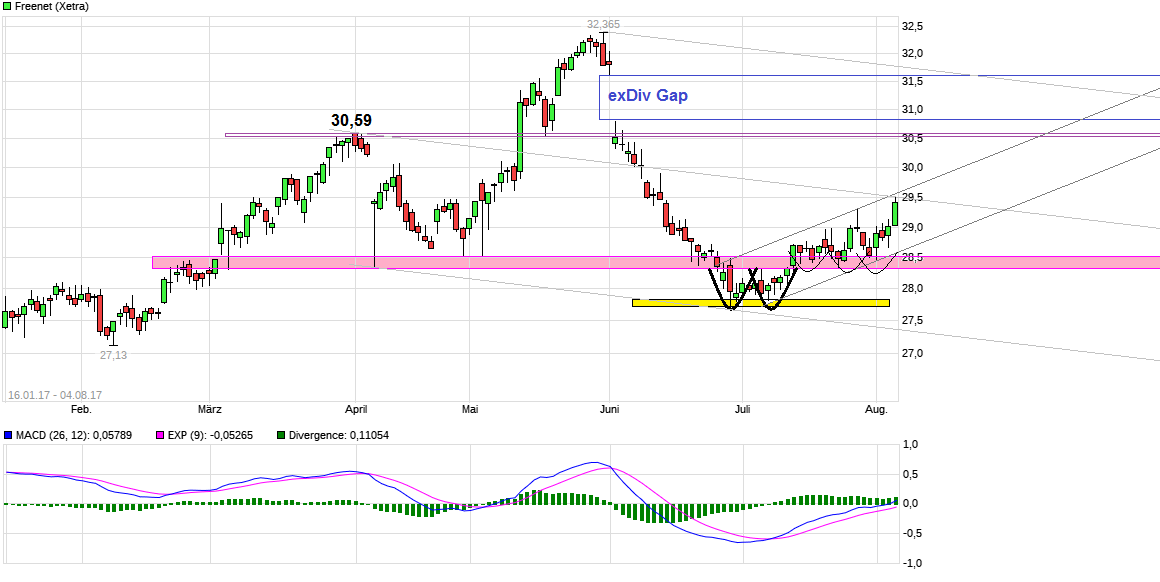This screenshot has height=582, width=1160.
Task: Click the '27,0' price axis value
Action: pos(912,353)
